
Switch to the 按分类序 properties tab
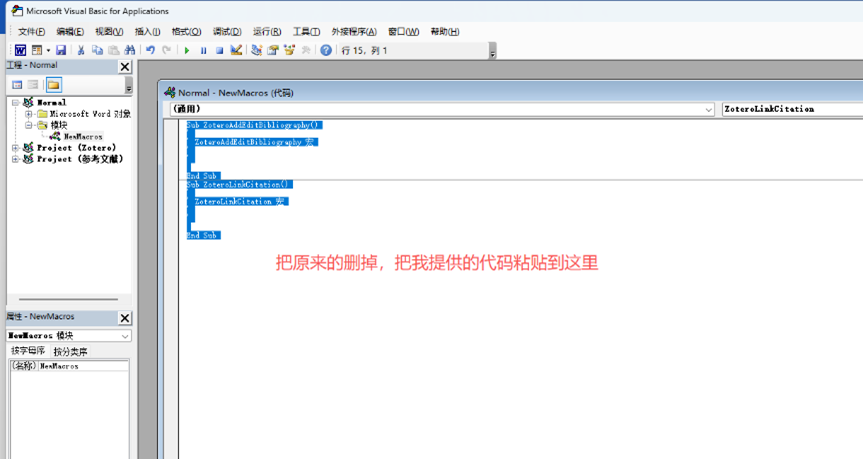[x=70, y=352]
